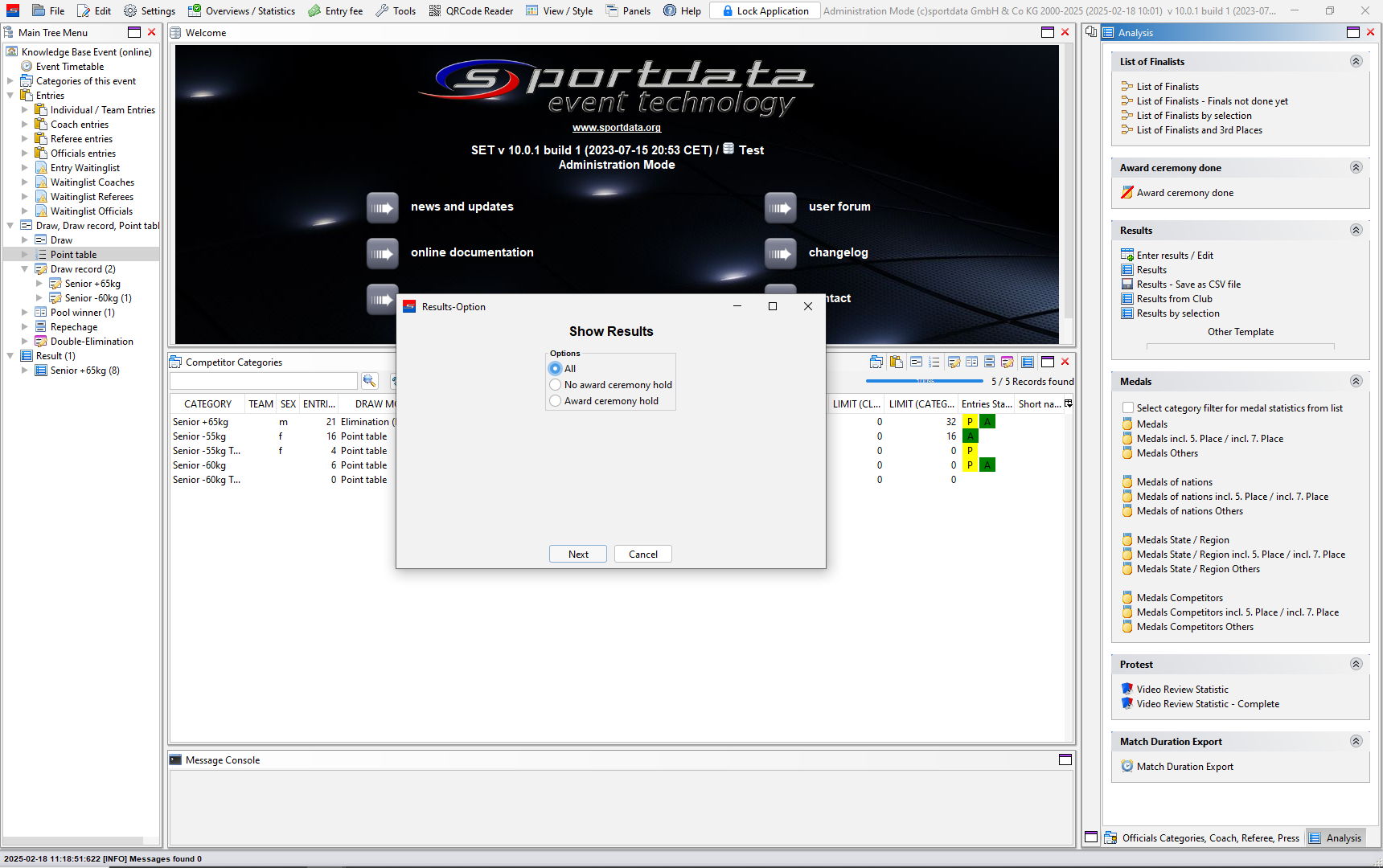The width and height of the screenshot is (1383, 868).
Task: Open the Tools menu
Action: click(396, 10)
